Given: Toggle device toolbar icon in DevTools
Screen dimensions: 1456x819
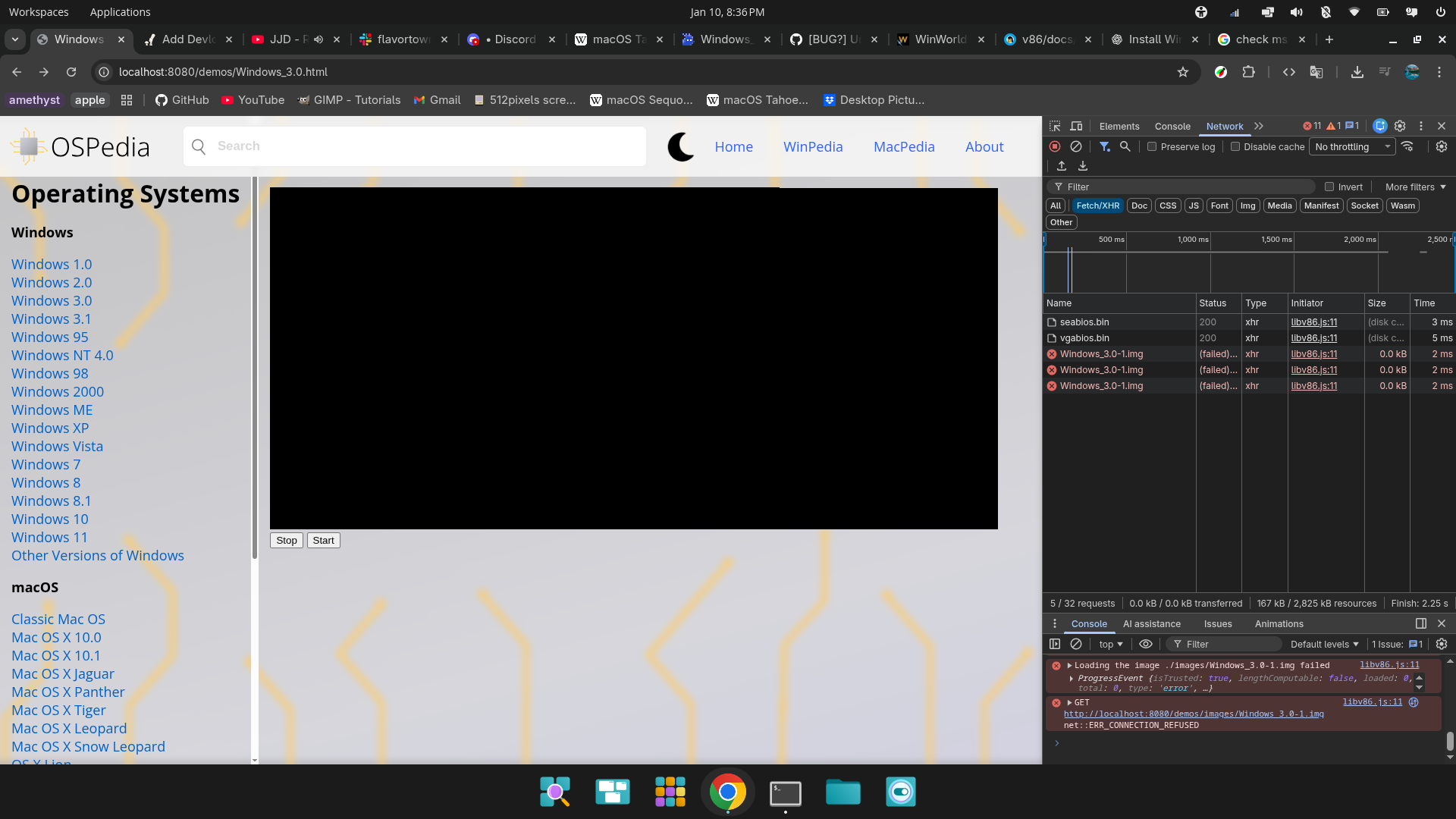Looking at the screenshot, I should pyautogui.click(x=1076, y=127).
